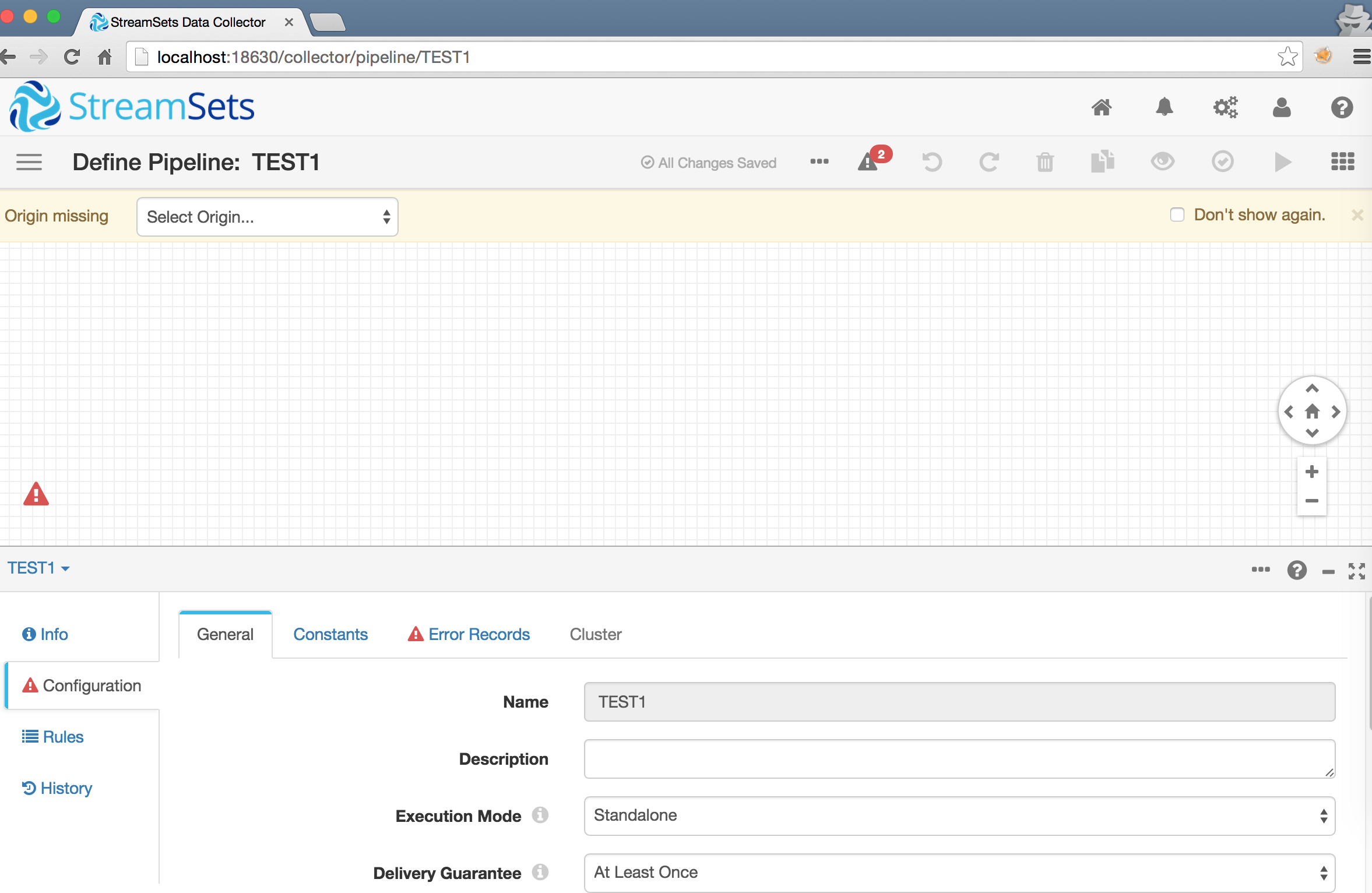Open the Delivery Guarantee dropdown

959,873
